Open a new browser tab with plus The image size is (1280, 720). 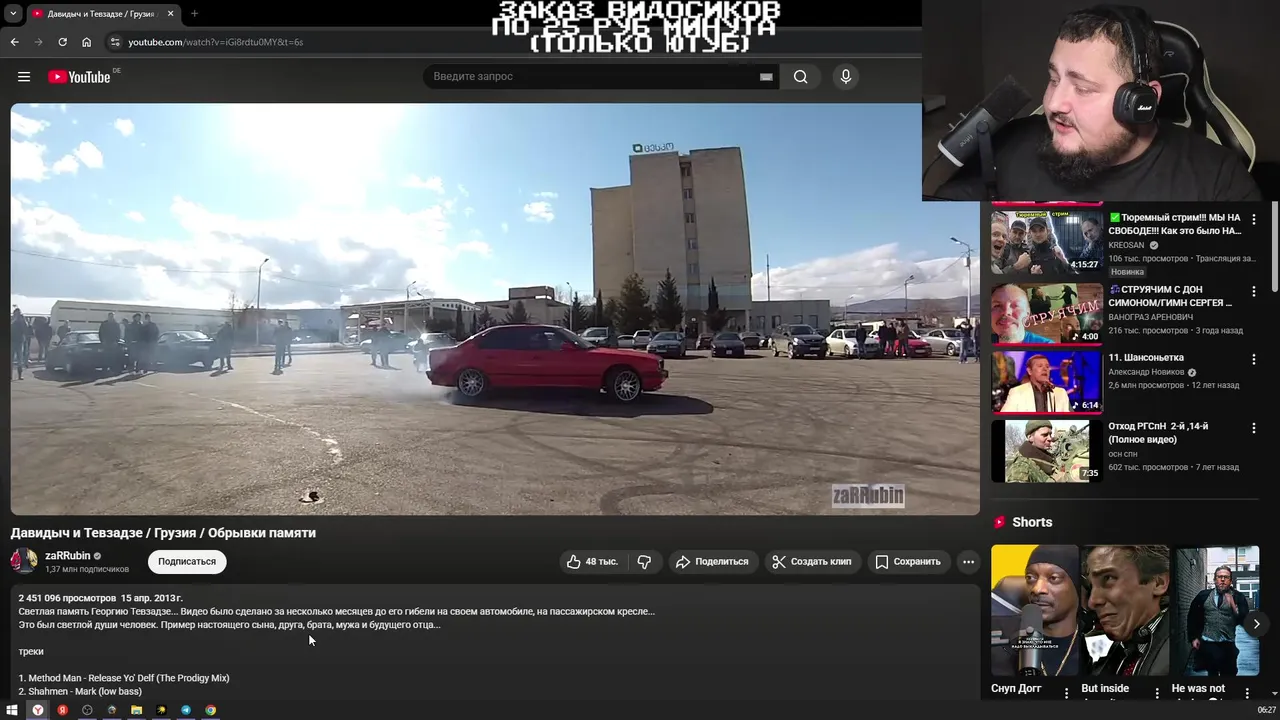point(194,13)
